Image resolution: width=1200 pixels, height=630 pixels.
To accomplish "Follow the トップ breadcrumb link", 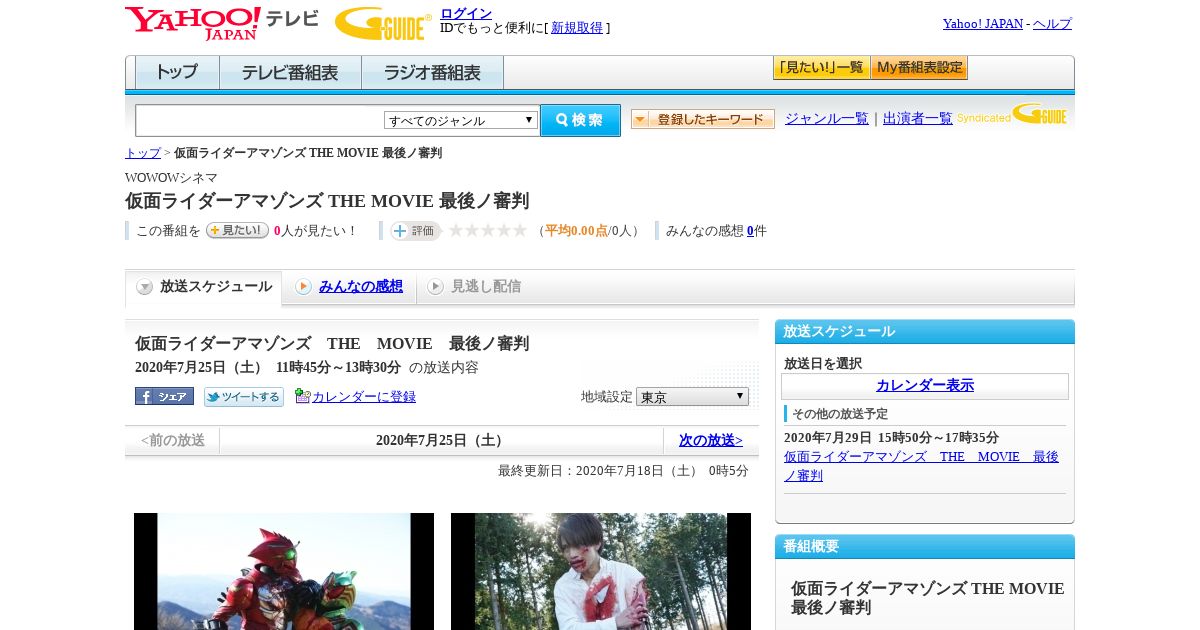I will 143,153.
